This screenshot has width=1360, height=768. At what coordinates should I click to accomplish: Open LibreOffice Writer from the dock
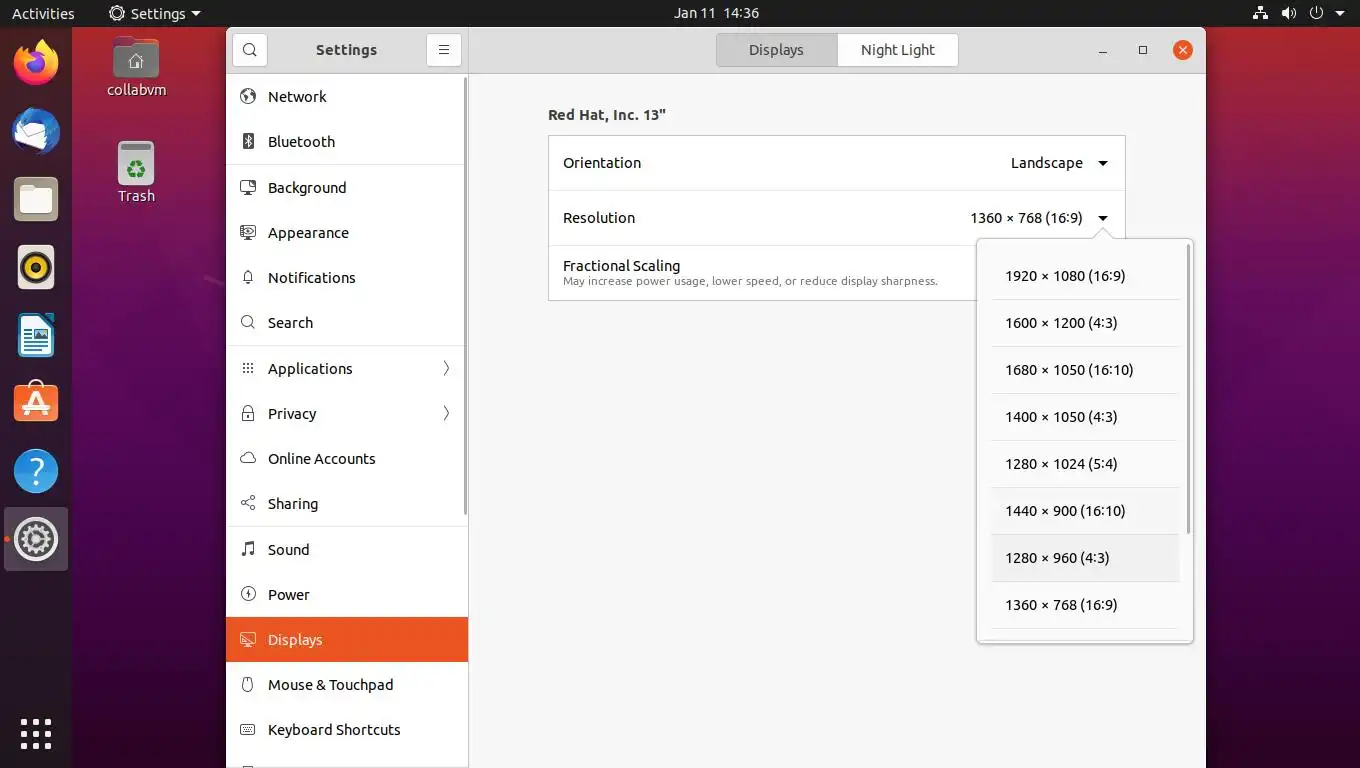coord(36,336)
